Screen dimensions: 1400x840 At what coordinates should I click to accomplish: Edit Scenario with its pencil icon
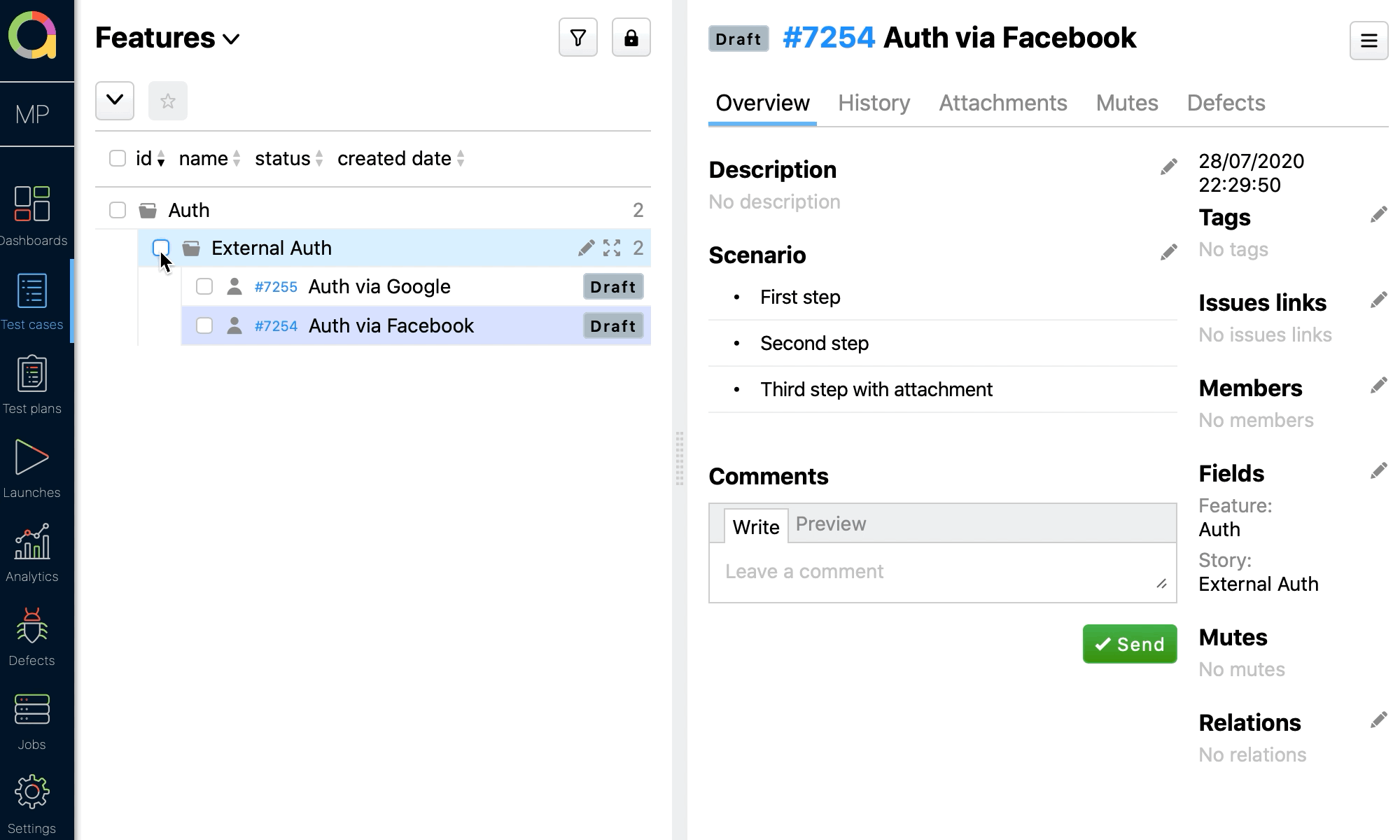[1168, 253]
